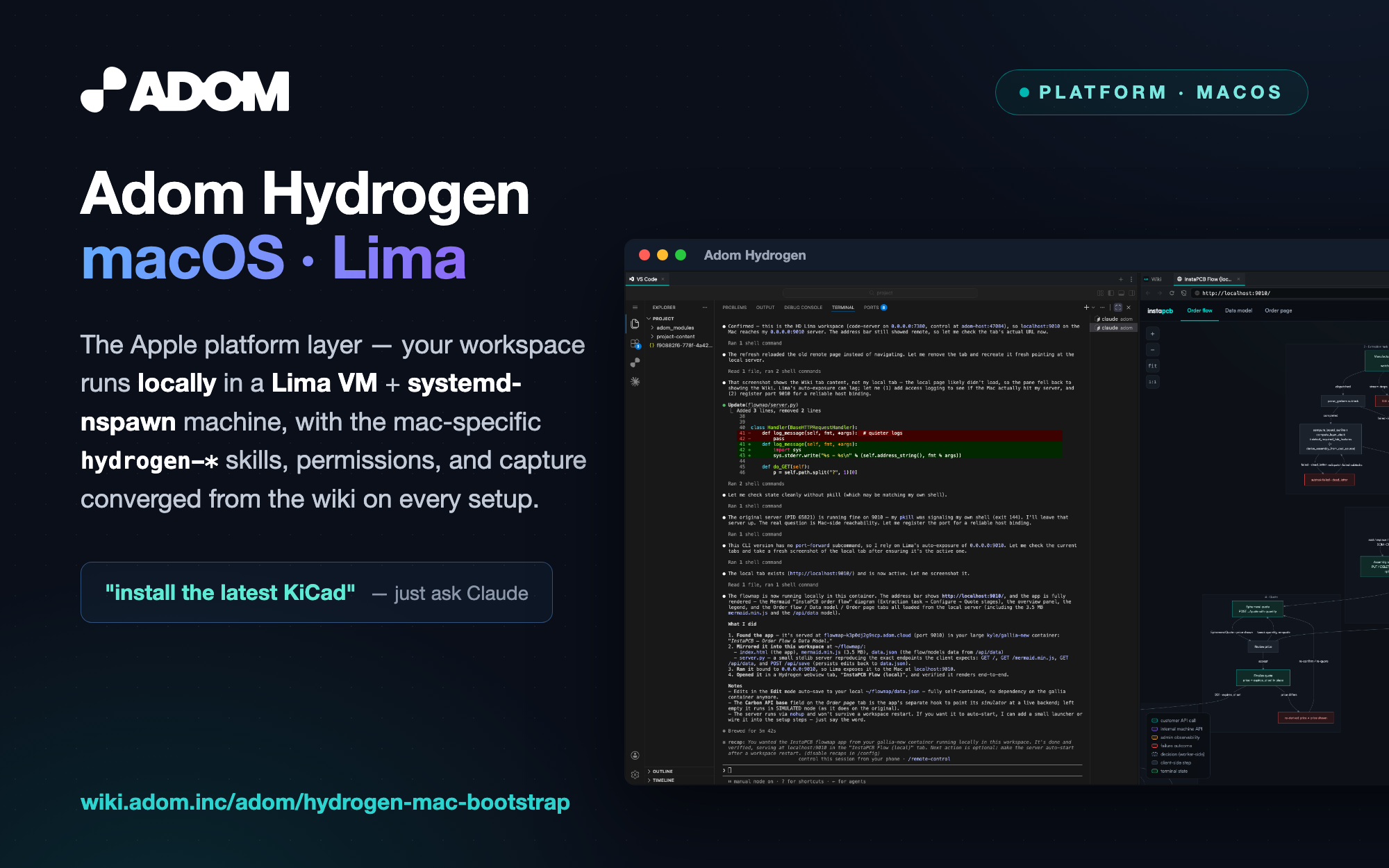Open the Manage gear icon at sidebar bottom

[635, 774]
